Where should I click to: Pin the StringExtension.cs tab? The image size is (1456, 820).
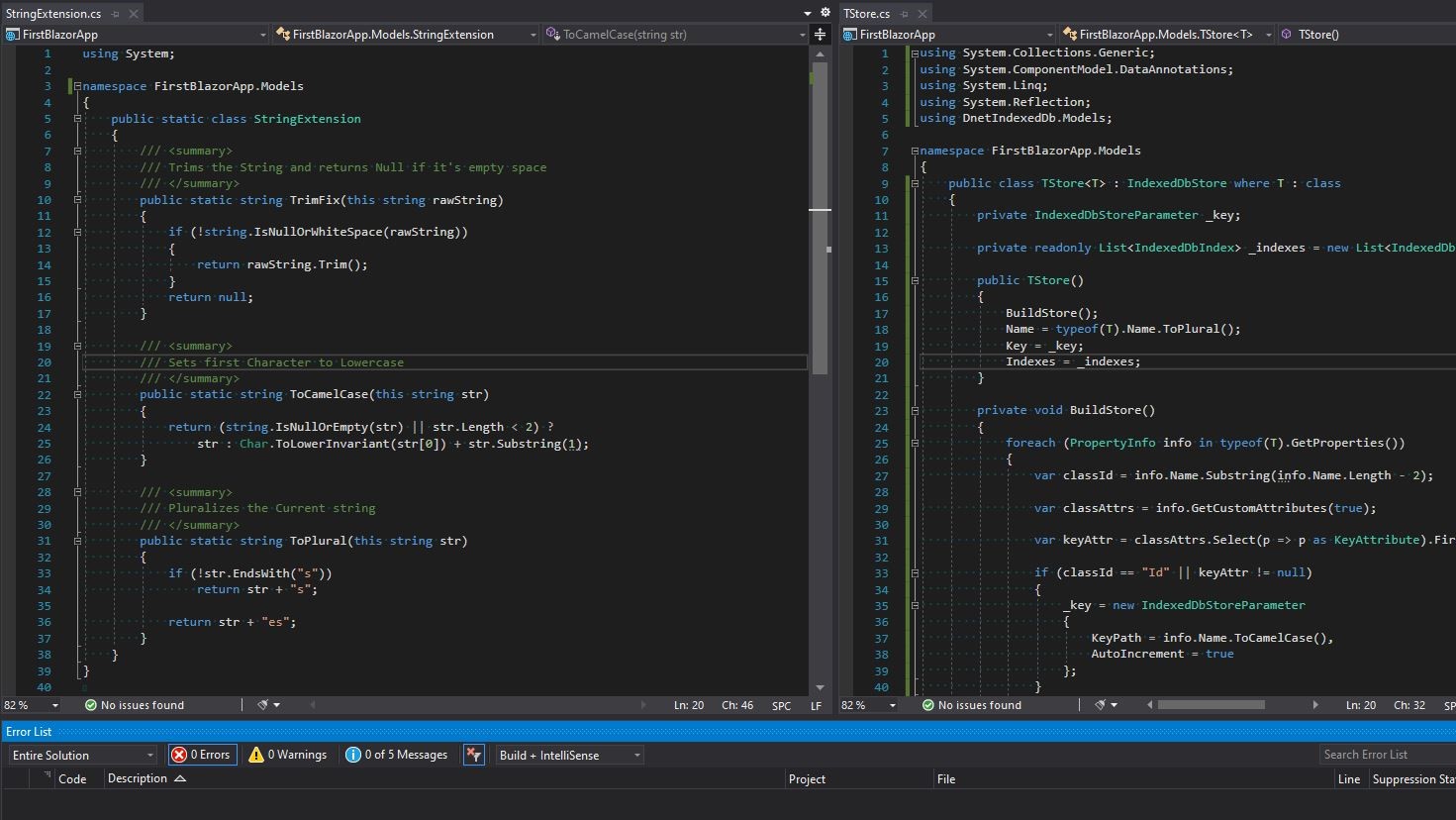(x=115, y=14)
